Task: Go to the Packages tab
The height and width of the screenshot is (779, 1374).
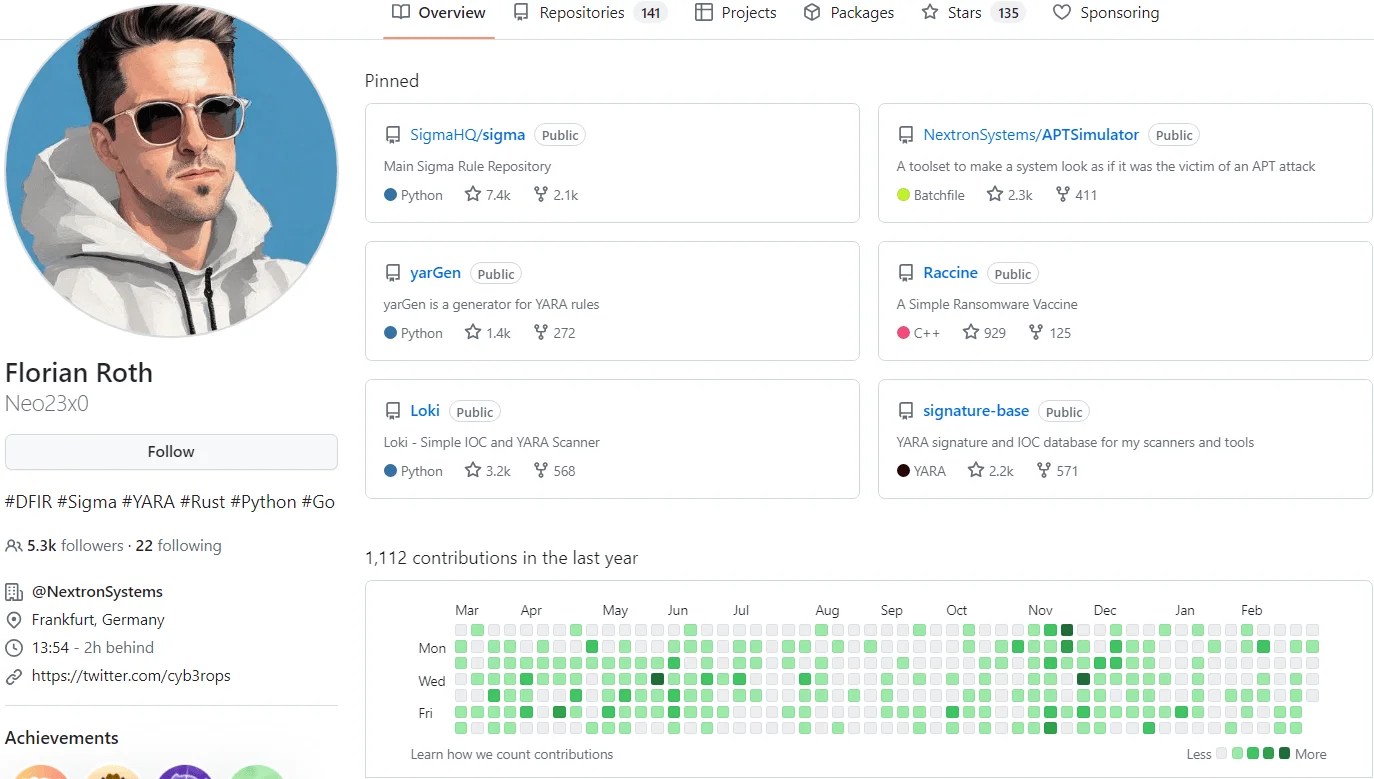Action: [x=849, y=13]
